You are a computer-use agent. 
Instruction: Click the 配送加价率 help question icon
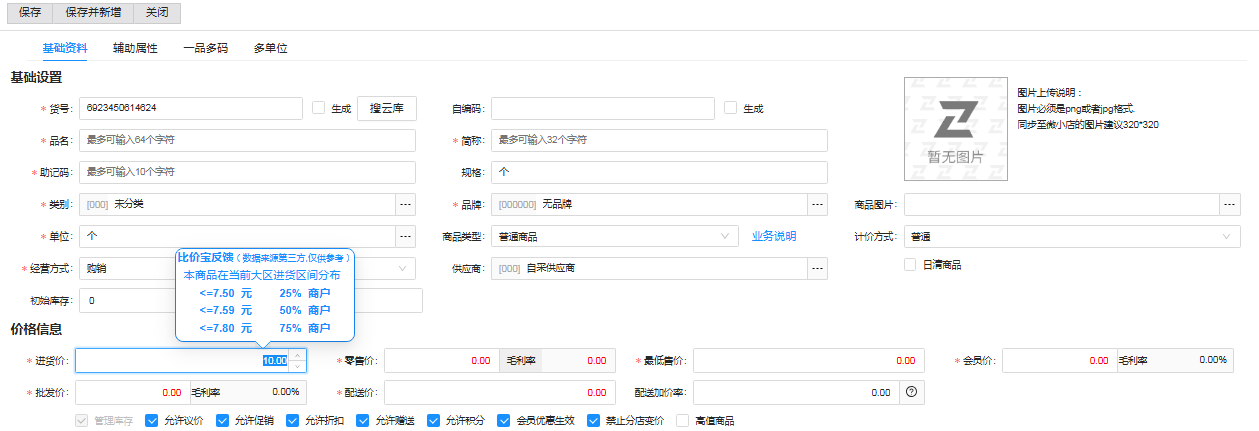(x=911, y=392)
